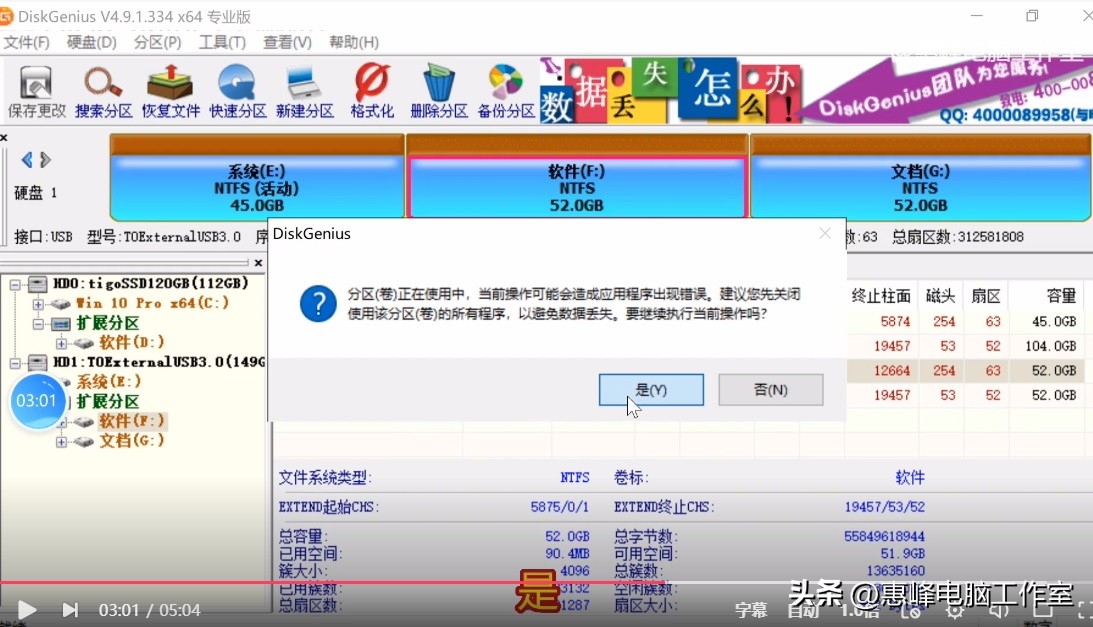The height and width of the screenshot is (627, 1093).
Task: Open 备份分区 (Backup Partition) tool
Action: tap(505, 90)
